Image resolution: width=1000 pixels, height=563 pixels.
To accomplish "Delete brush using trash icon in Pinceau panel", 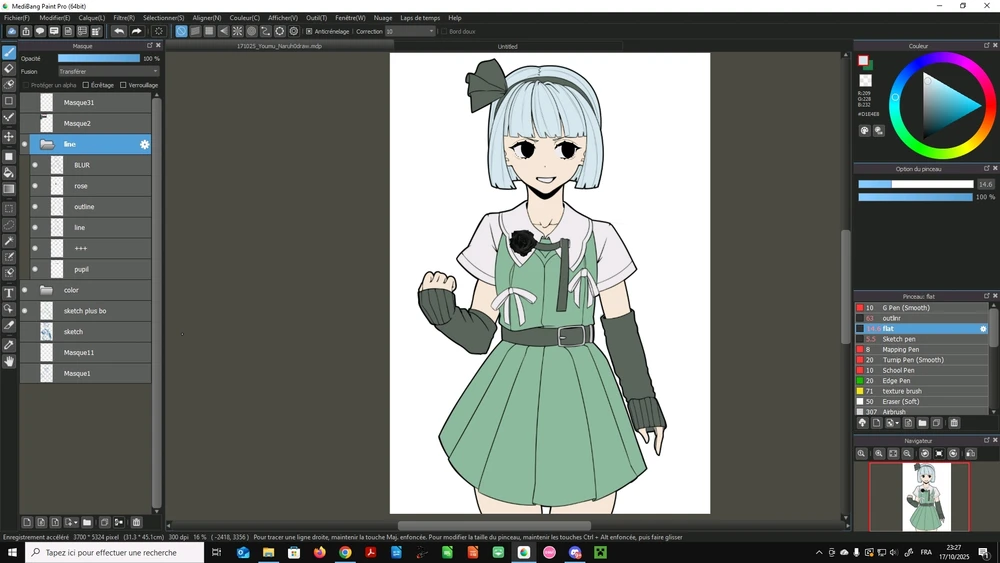I will coord(954,423).
